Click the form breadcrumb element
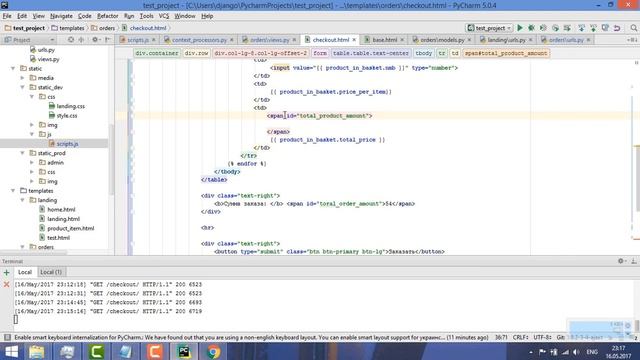 [x=320, y=53]
